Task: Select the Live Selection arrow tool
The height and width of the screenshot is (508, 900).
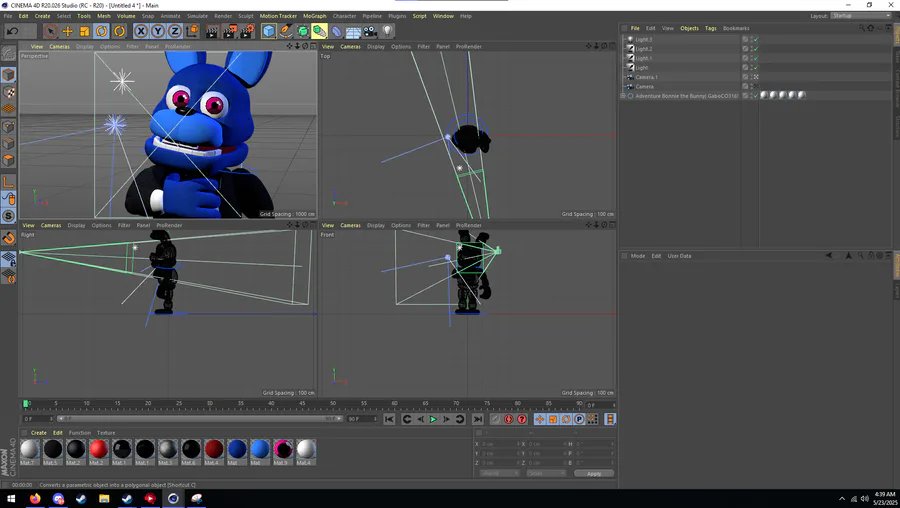Action: (x=51, y=31)
